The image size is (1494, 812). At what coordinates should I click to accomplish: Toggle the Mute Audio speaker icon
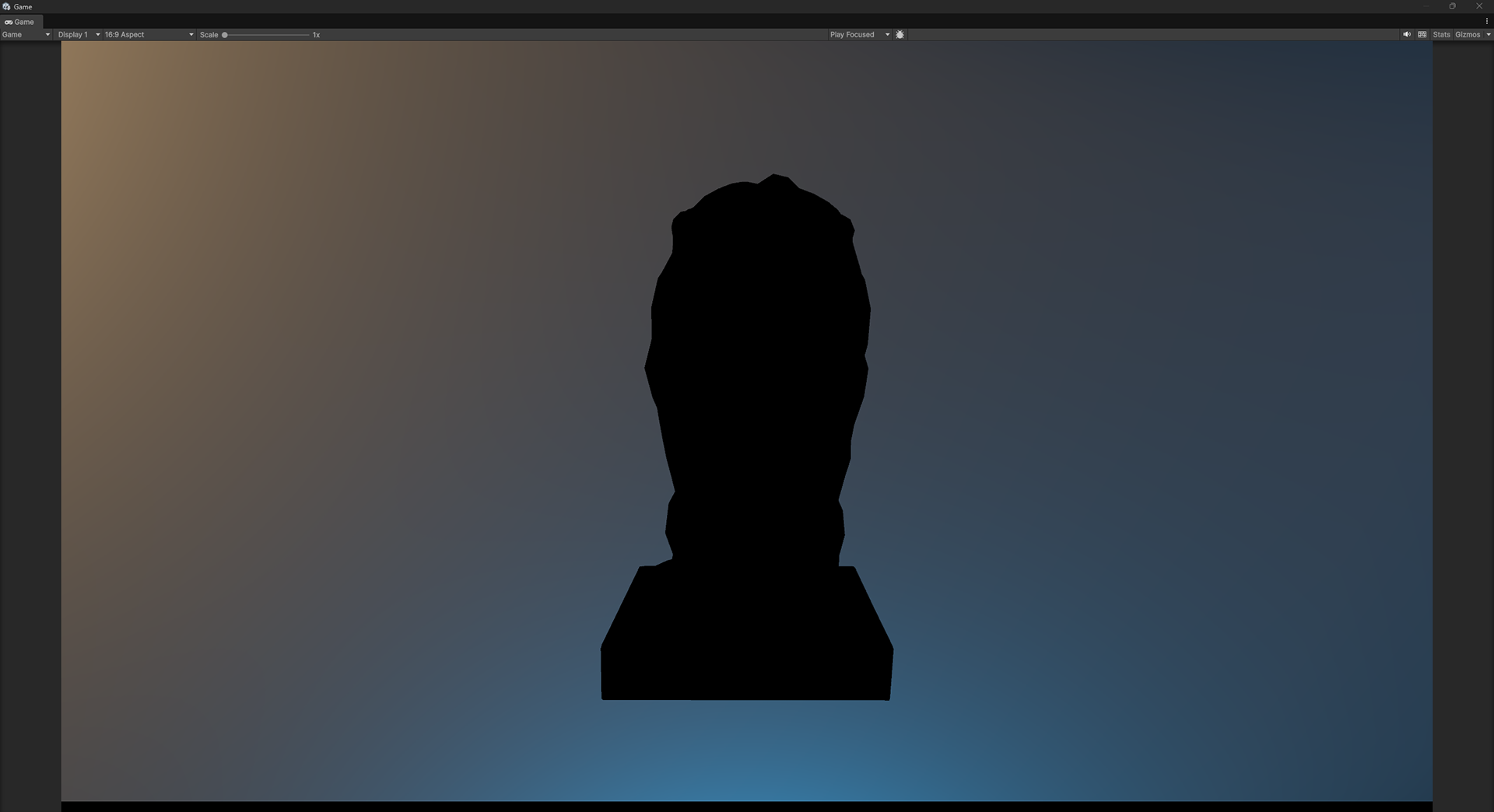pyautogui.click(x=1407, y=34)
